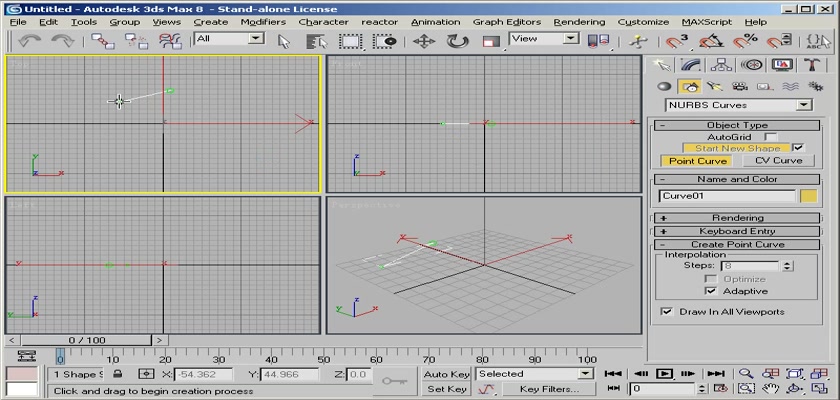Open the reactor menu
Image resolution: width=840 pixels, height=400 pixels.
pos(379,22)
